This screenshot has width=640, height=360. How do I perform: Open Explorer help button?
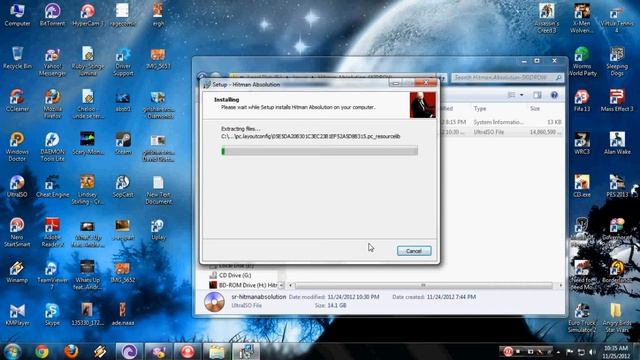pyautogui.click(x=554, y=95)
